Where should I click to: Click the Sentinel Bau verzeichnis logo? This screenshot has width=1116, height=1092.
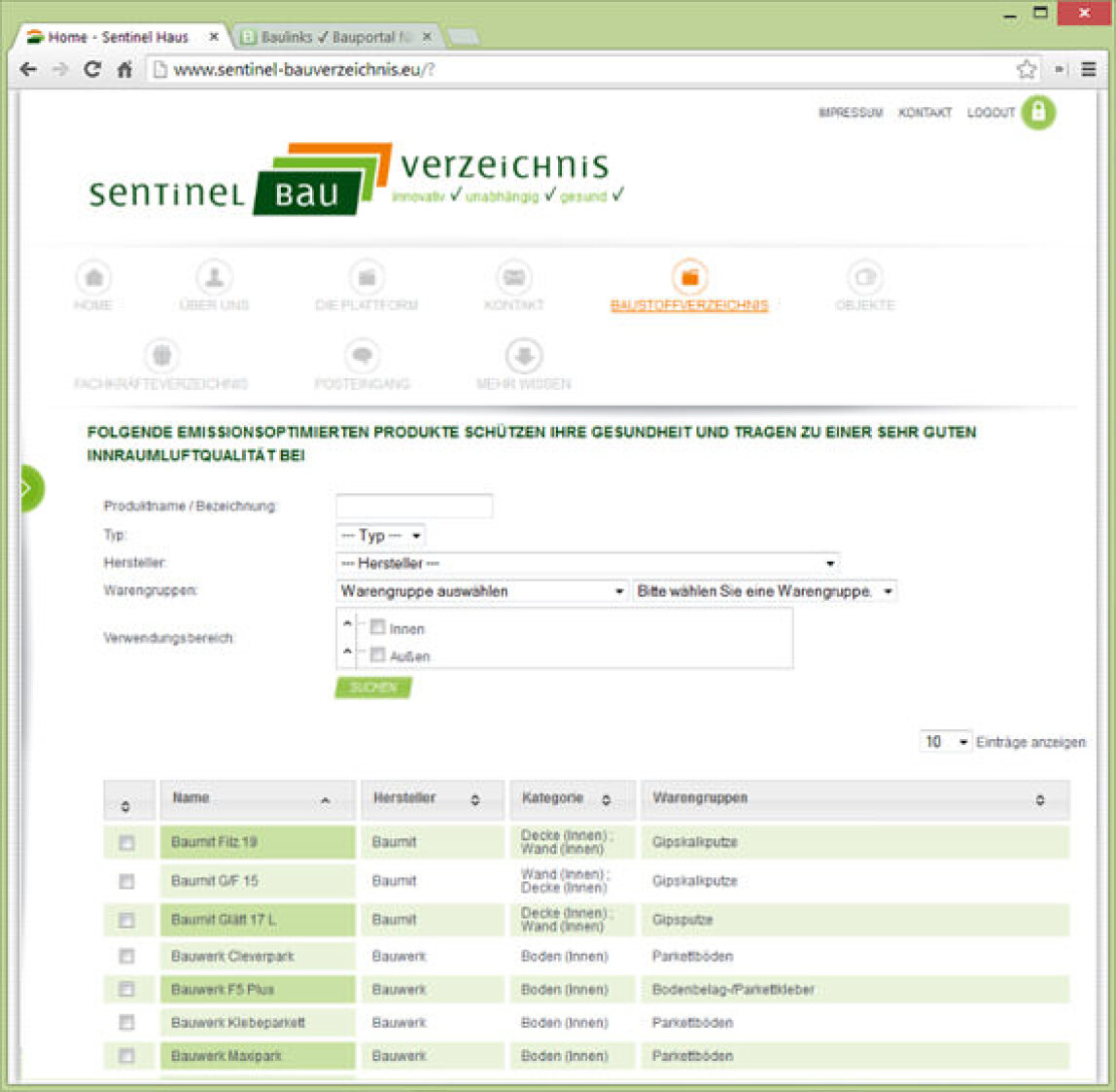pos(356,178)
